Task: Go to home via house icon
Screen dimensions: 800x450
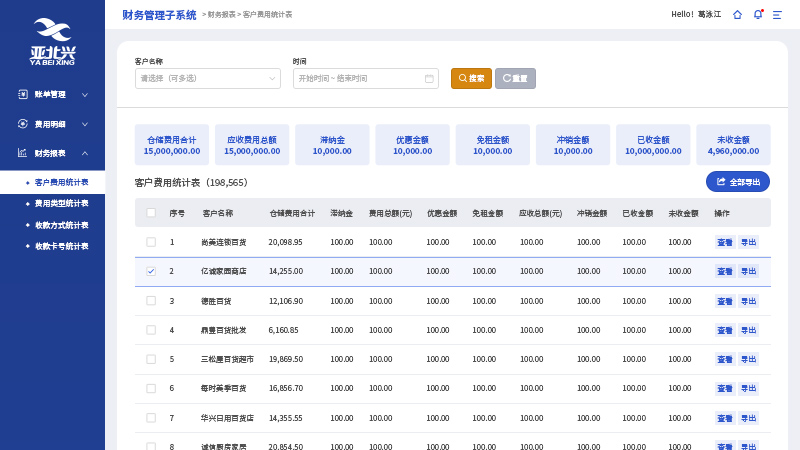Action: [x=737, y=15]
